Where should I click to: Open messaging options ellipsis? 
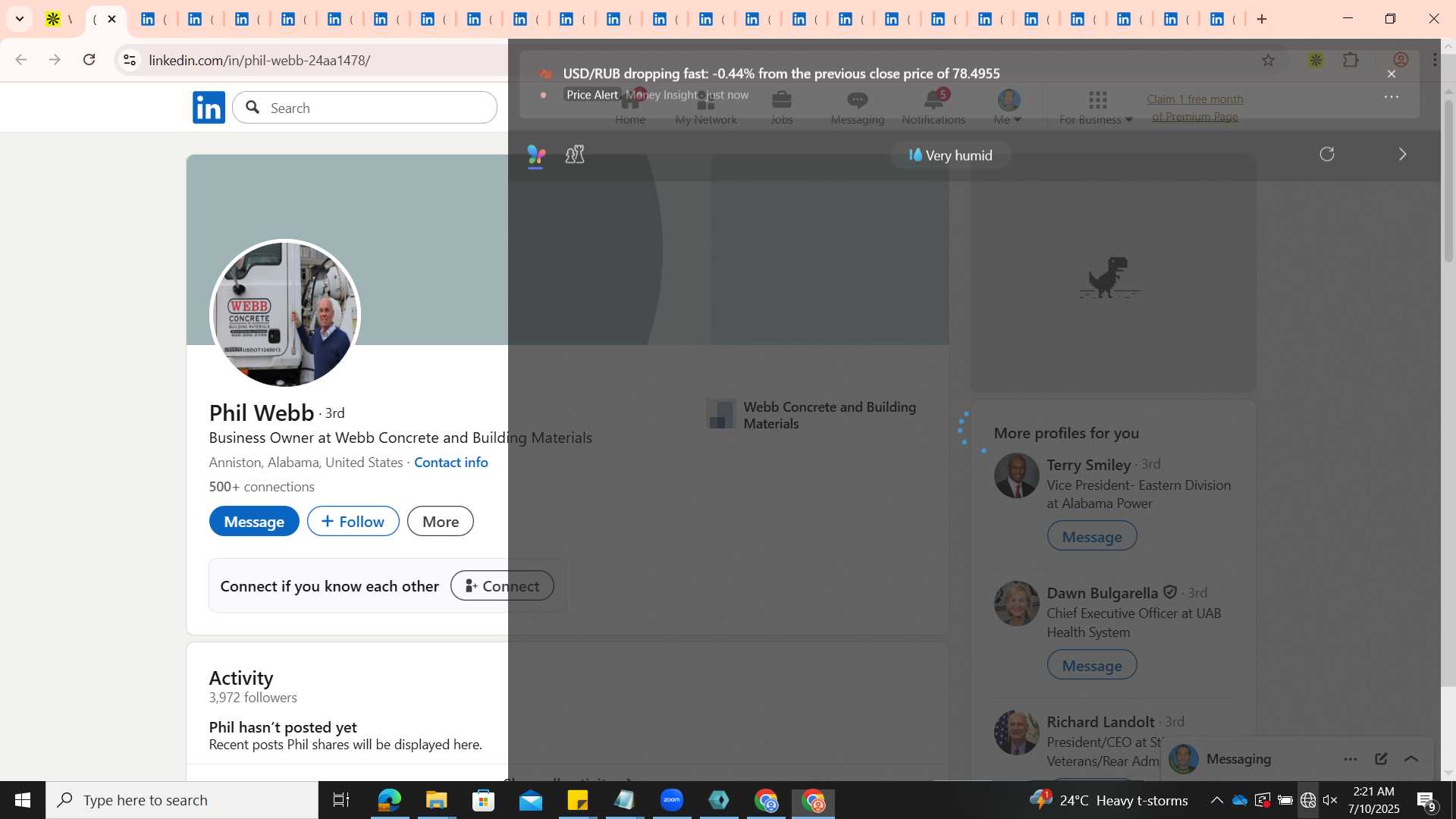tap(1351, 759)
